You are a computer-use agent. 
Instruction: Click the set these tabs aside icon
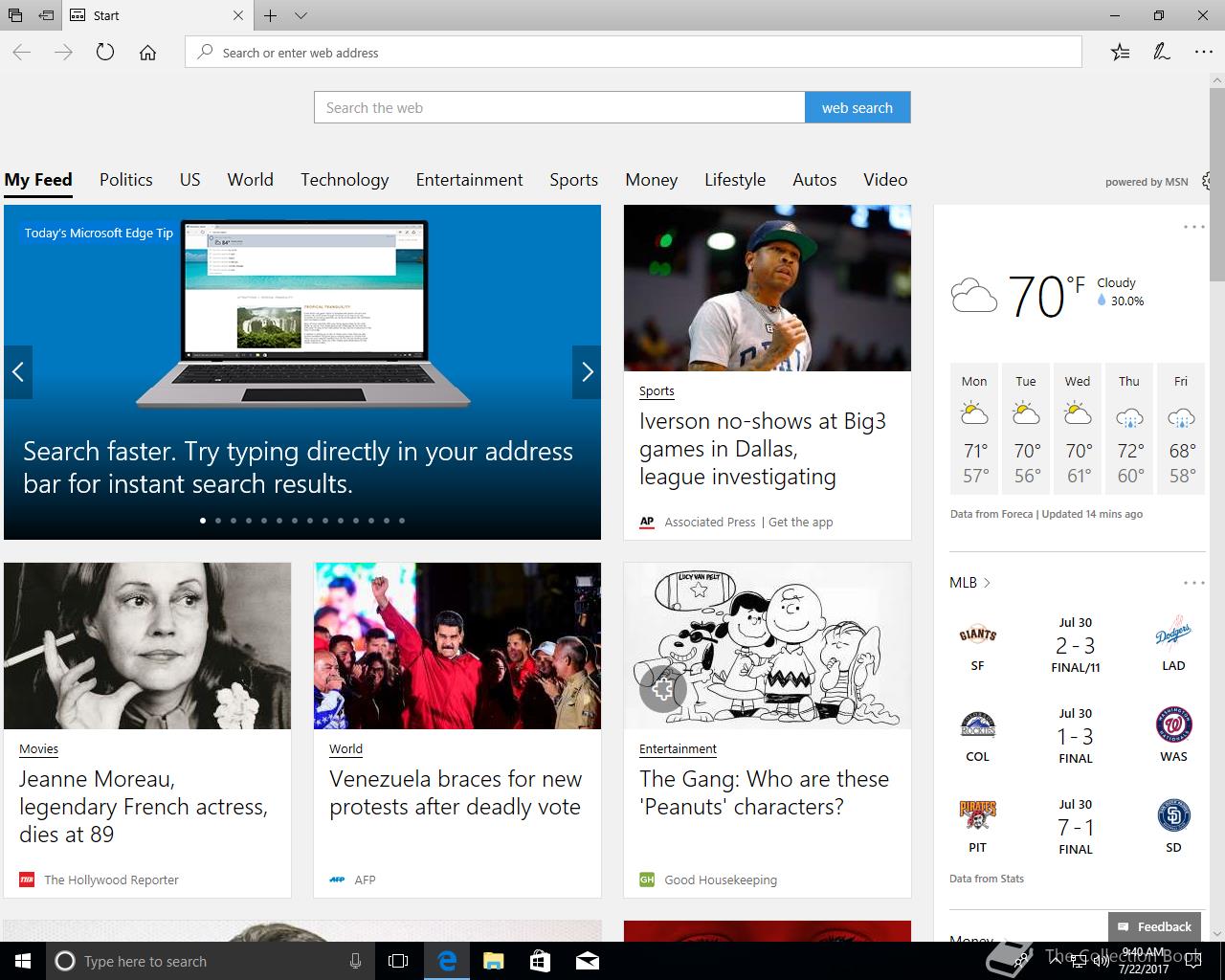[x=46, y=15]
